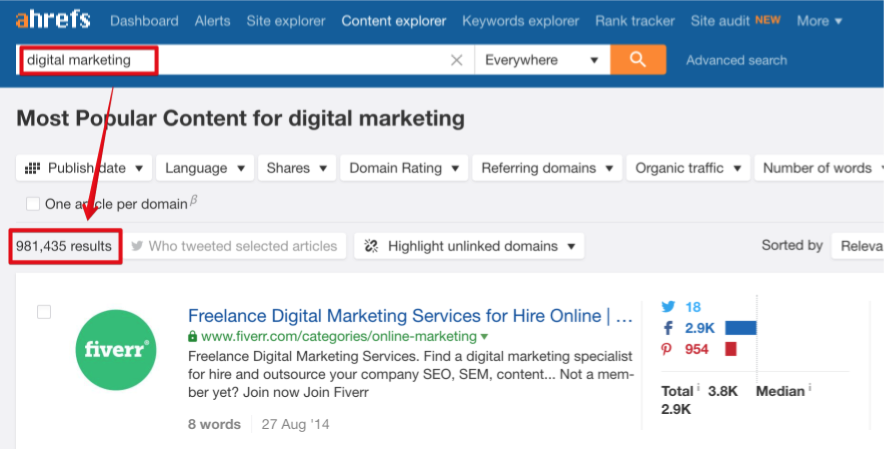Open the Publish date filter dropdown
884x449 pixels.
tap(85, 168)
